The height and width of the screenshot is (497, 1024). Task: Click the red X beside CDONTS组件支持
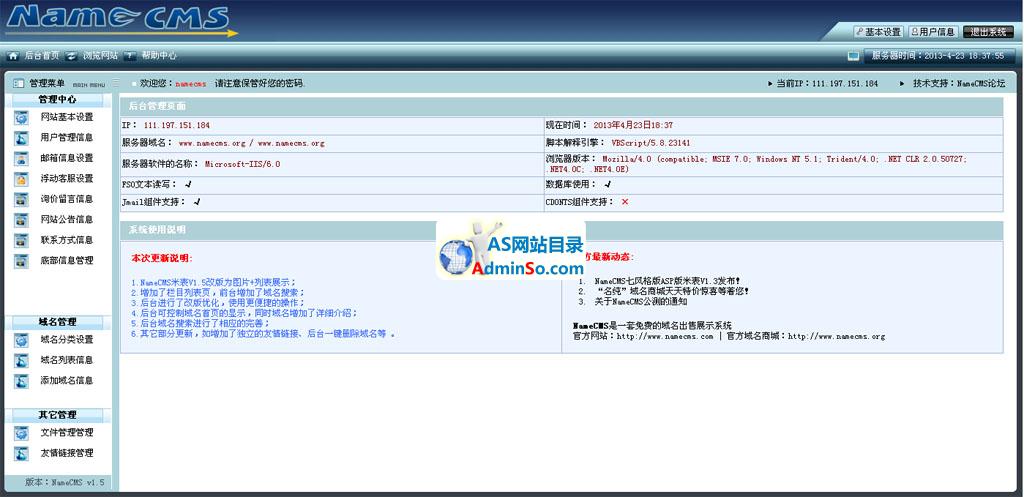(625, 202)
